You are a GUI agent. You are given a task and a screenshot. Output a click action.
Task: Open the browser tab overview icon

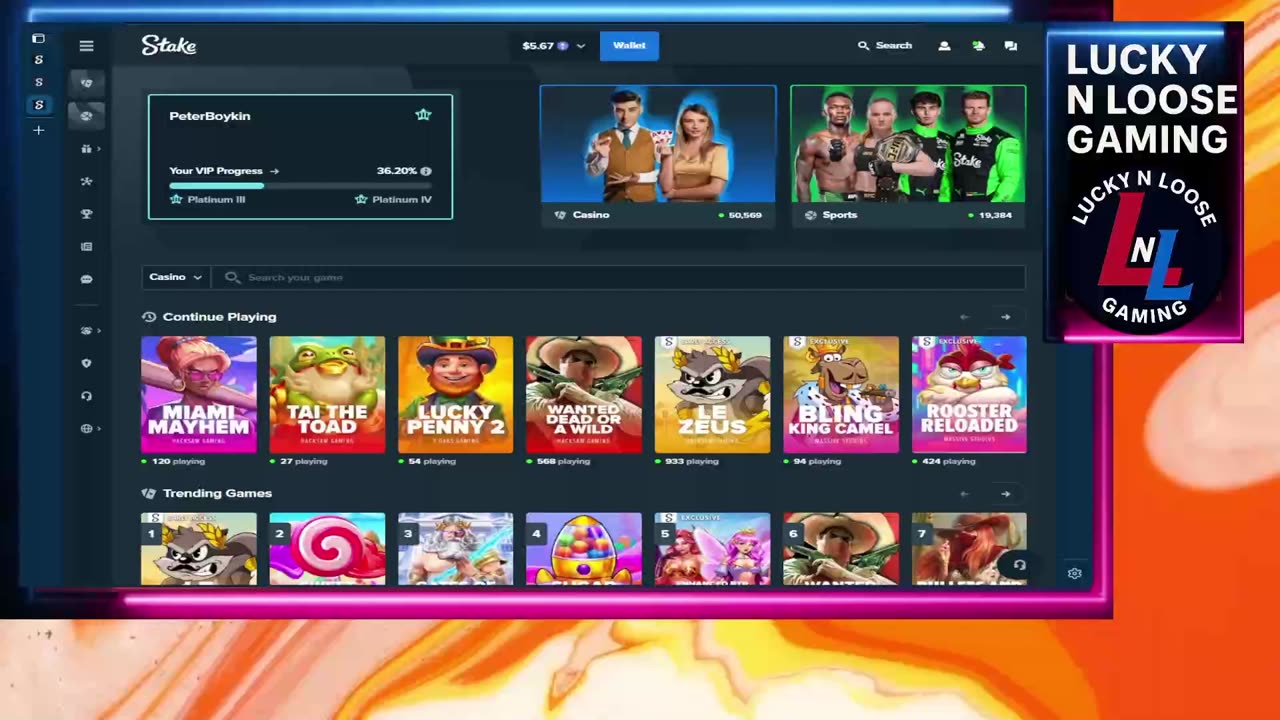(38, 38)
